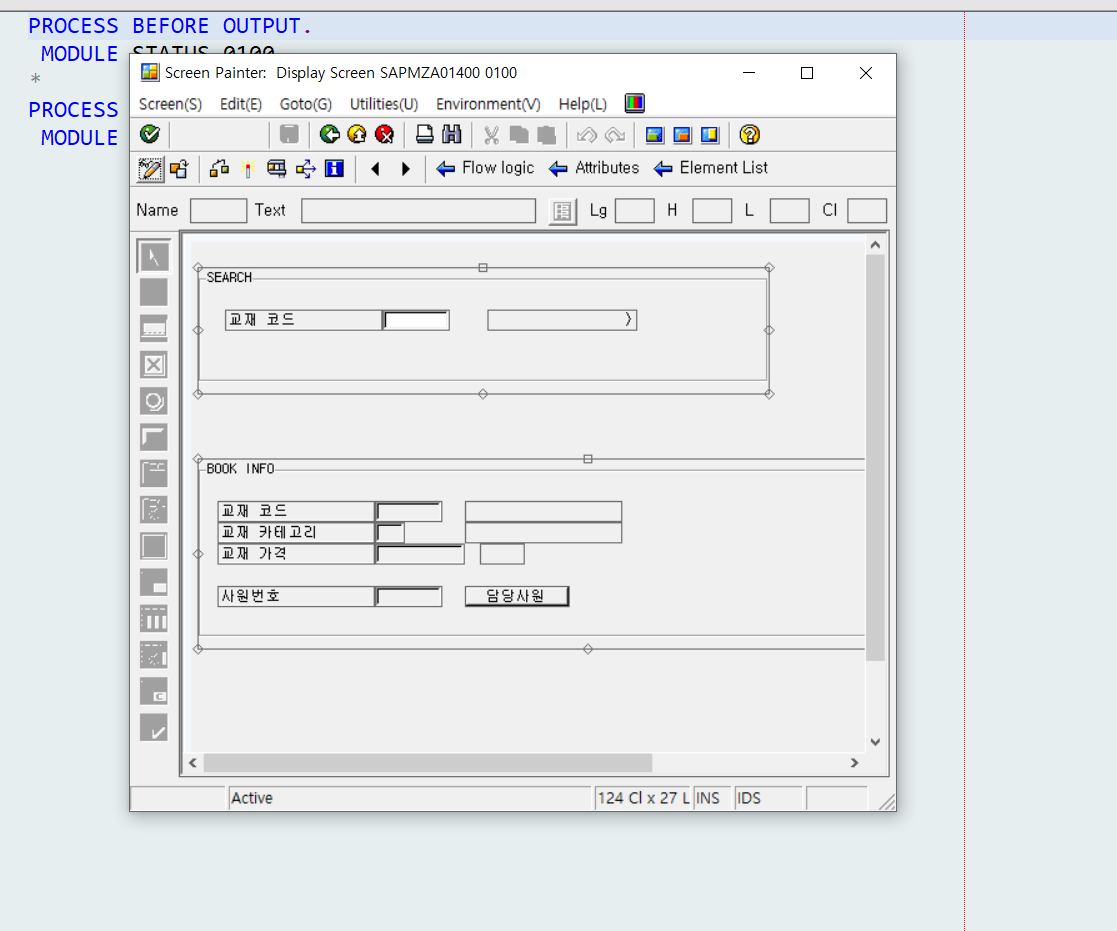The width and height of the screenshot is (1117, 931).
Task: Click the 담당사원 pushbutton on canvas
Action: (516, 596)
